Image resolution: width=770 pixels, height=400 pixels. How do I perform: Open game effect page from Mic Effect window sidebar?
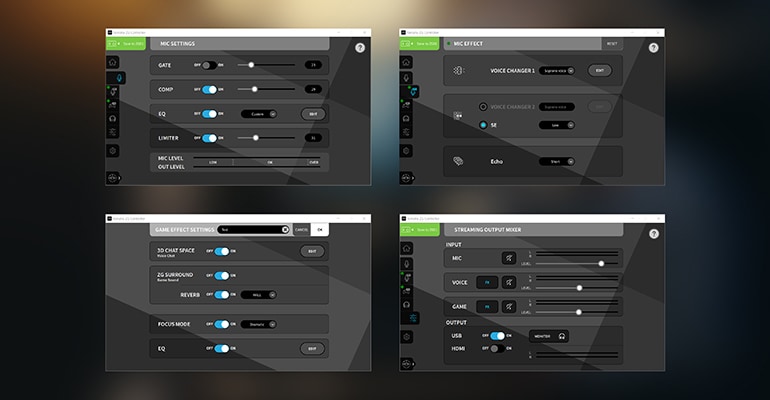click(x=406, y=105)
